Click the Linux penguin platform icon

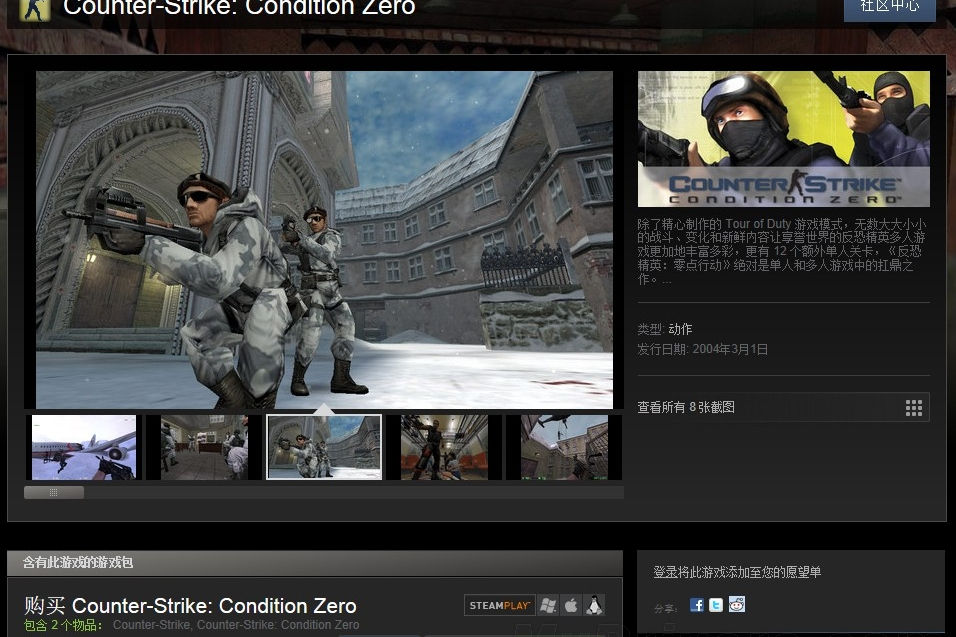tap(594, 605)
